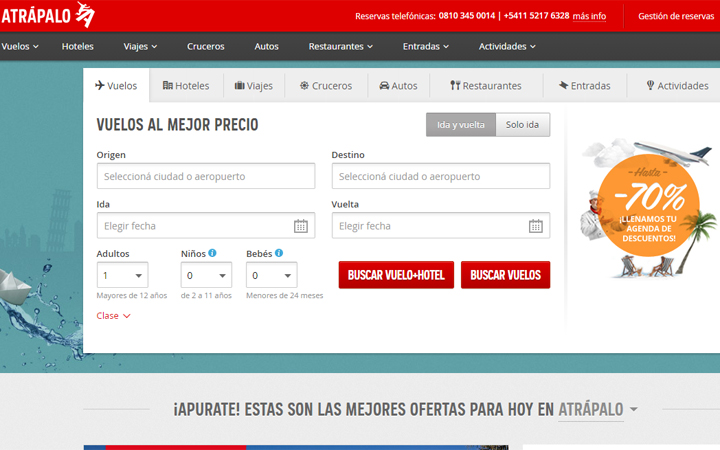Image resolution: width=720 pixels, height=450 pixels.
Task: Open the Niños dropdown
Action: 206,275
